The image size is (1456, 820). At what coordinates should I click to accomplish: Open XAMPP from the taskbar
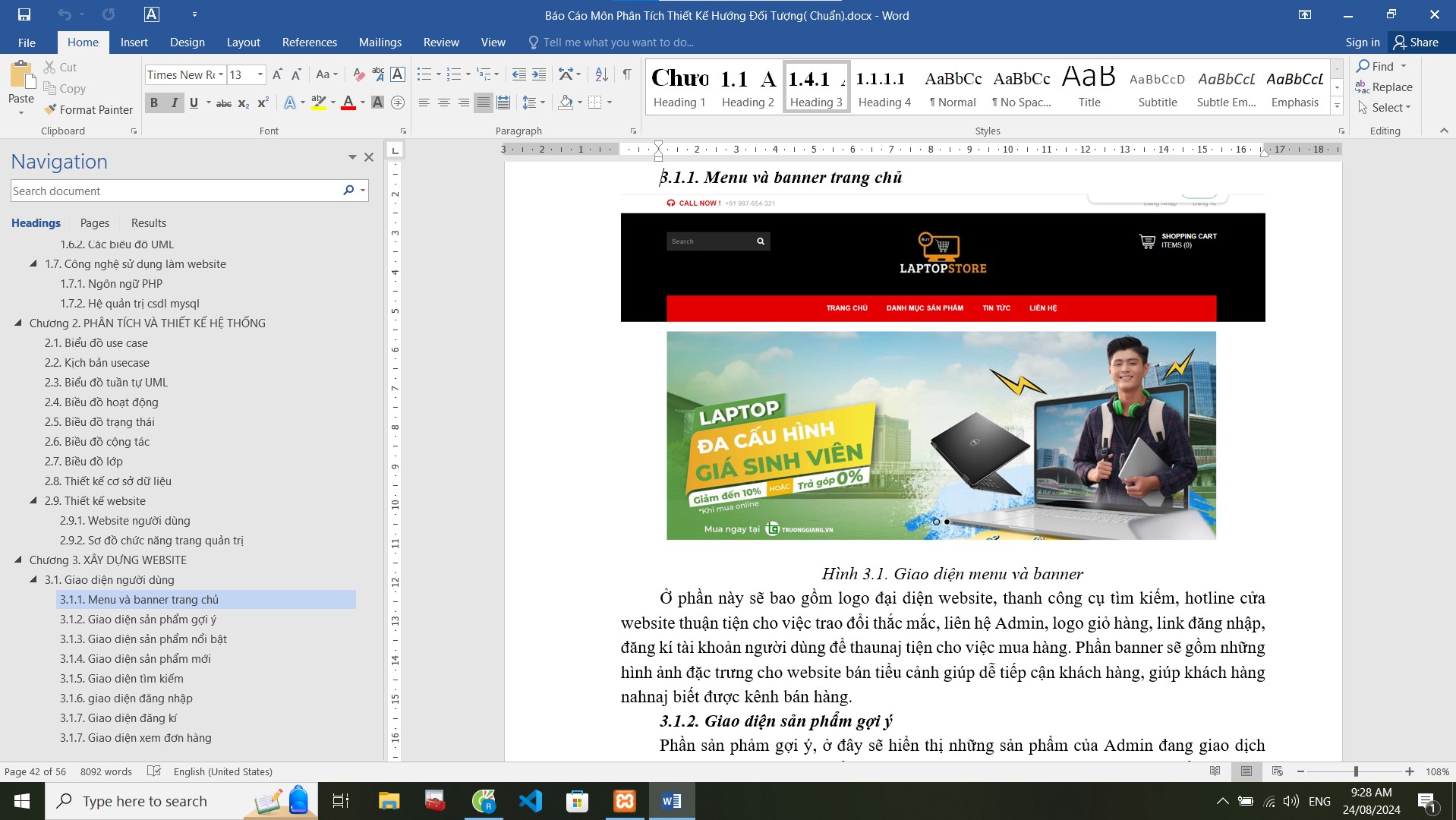625,801
